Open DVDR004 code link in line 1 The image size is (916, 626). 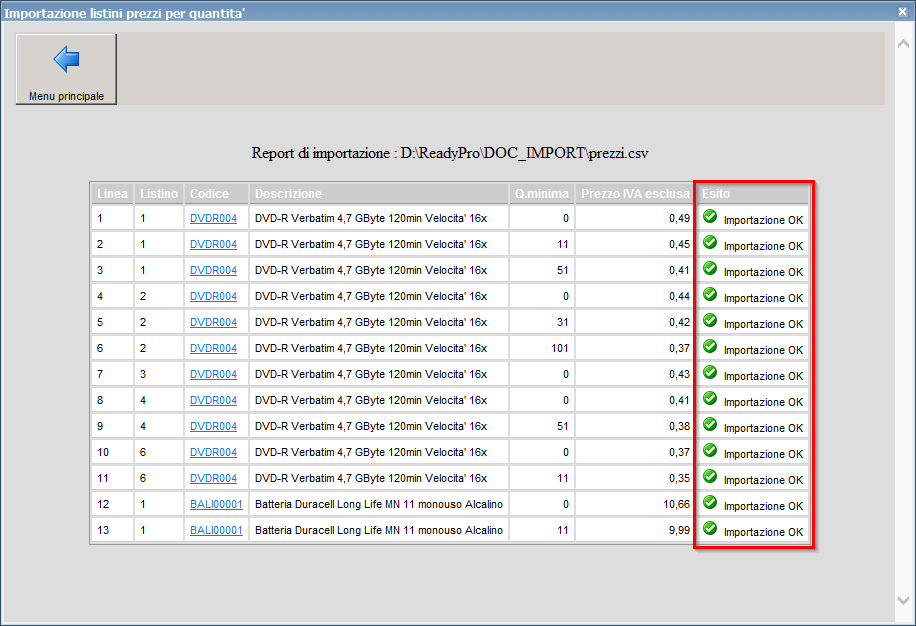(213, 218)
